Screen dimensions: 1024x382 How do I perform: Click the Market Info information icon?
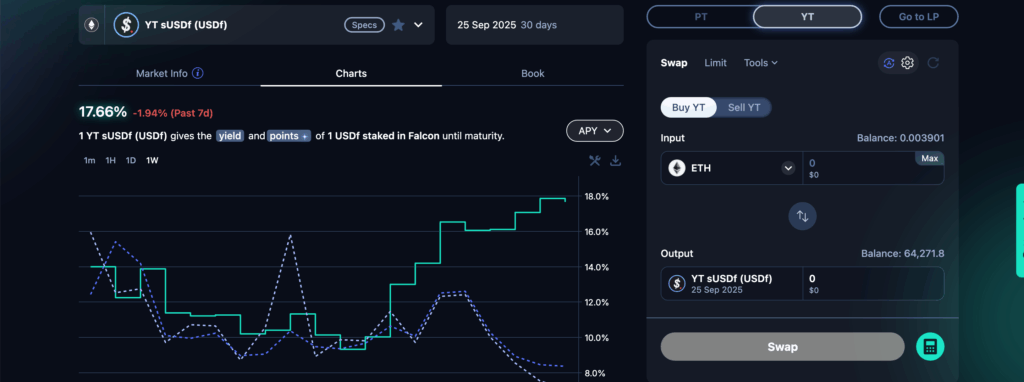(x=198, y=73)
